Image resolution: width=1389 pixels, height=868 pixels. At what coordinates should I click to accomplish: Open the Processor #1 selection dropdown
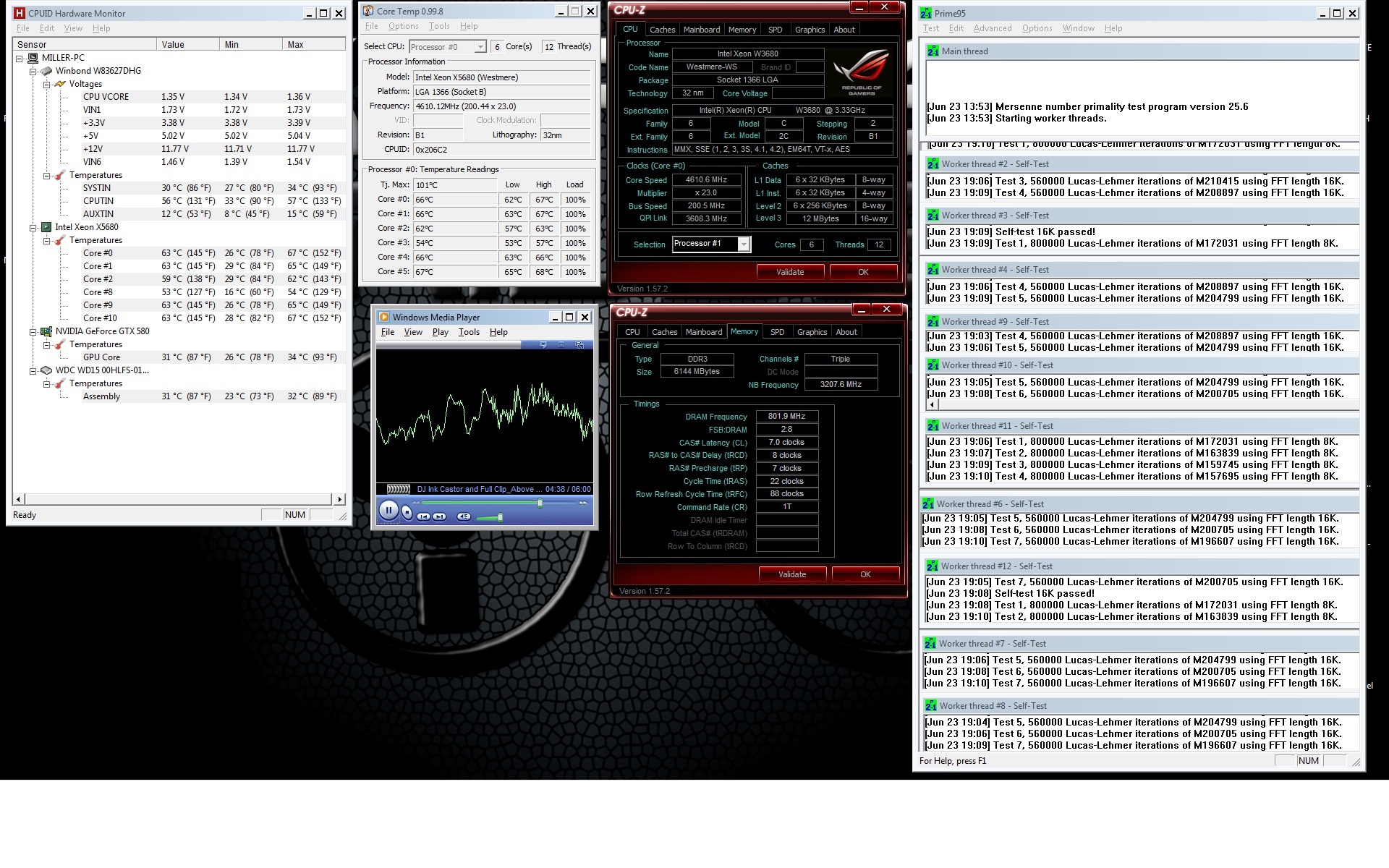tap(744, 244)
